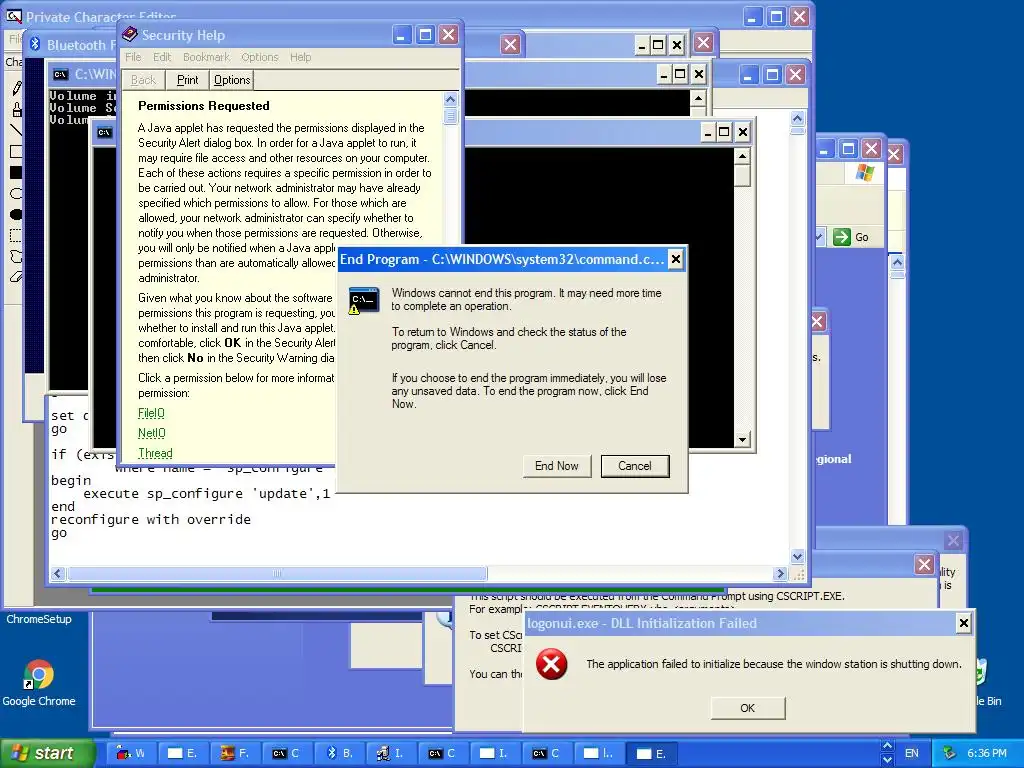Open the Google Chrome desktop shortcut
The image size is (1024, 768).
(39, 683)
